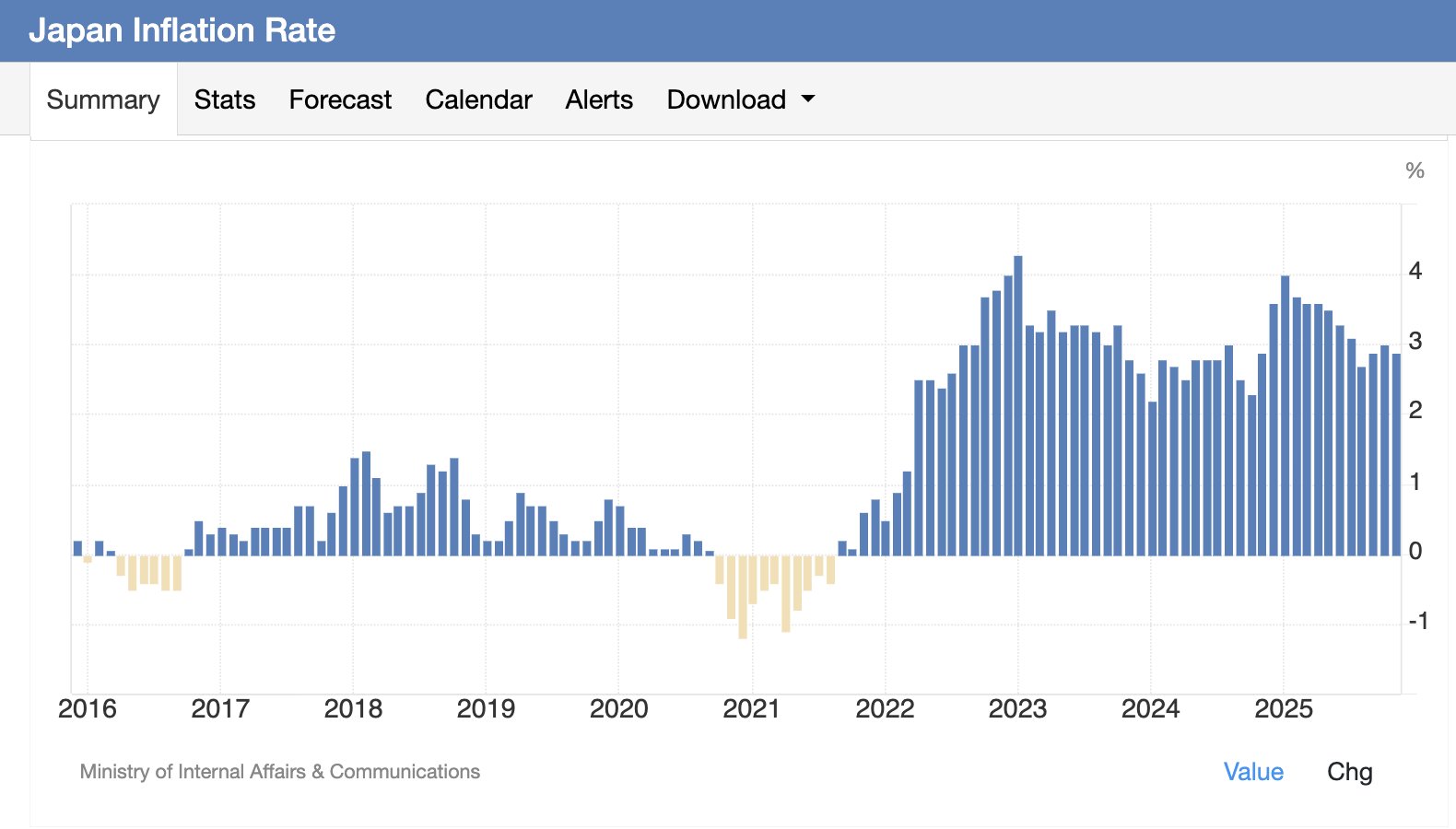Click the caret arrow beside Download
This screenshot has width=1456, height=829.
click(x=808, y=99)
